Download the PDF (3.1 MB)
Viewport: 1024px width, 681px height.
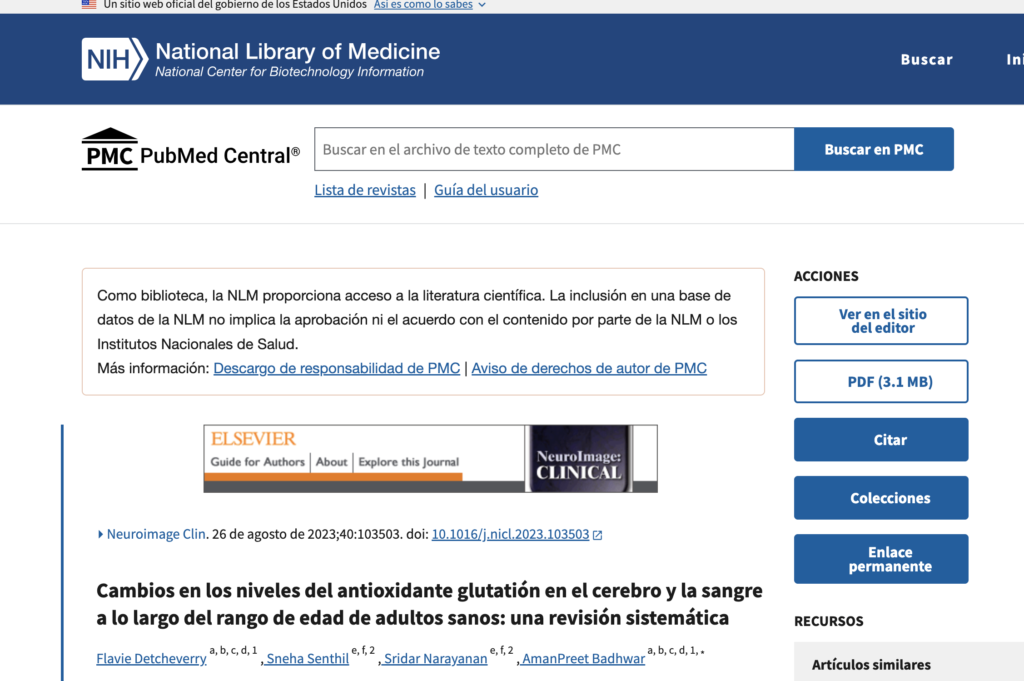point(881,382)
